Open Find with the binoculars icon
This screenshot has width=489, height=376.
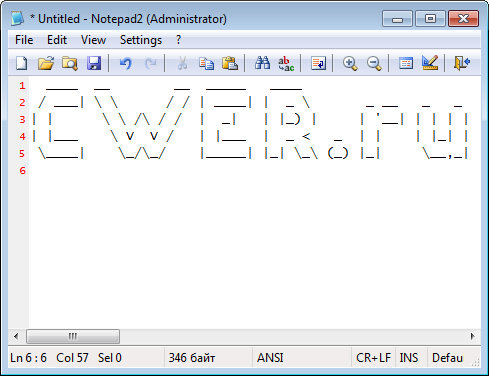[262, 63]
